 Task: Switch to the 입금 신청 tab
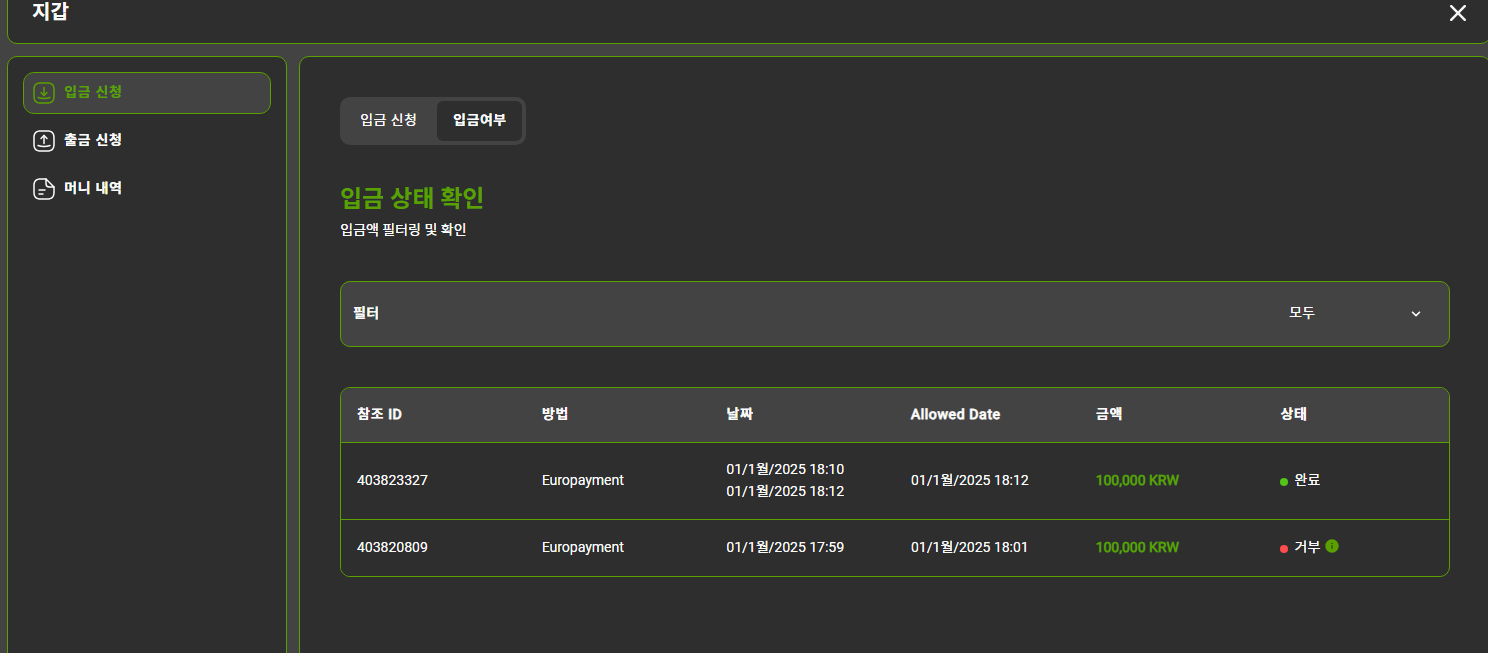[x=389, y=120]
